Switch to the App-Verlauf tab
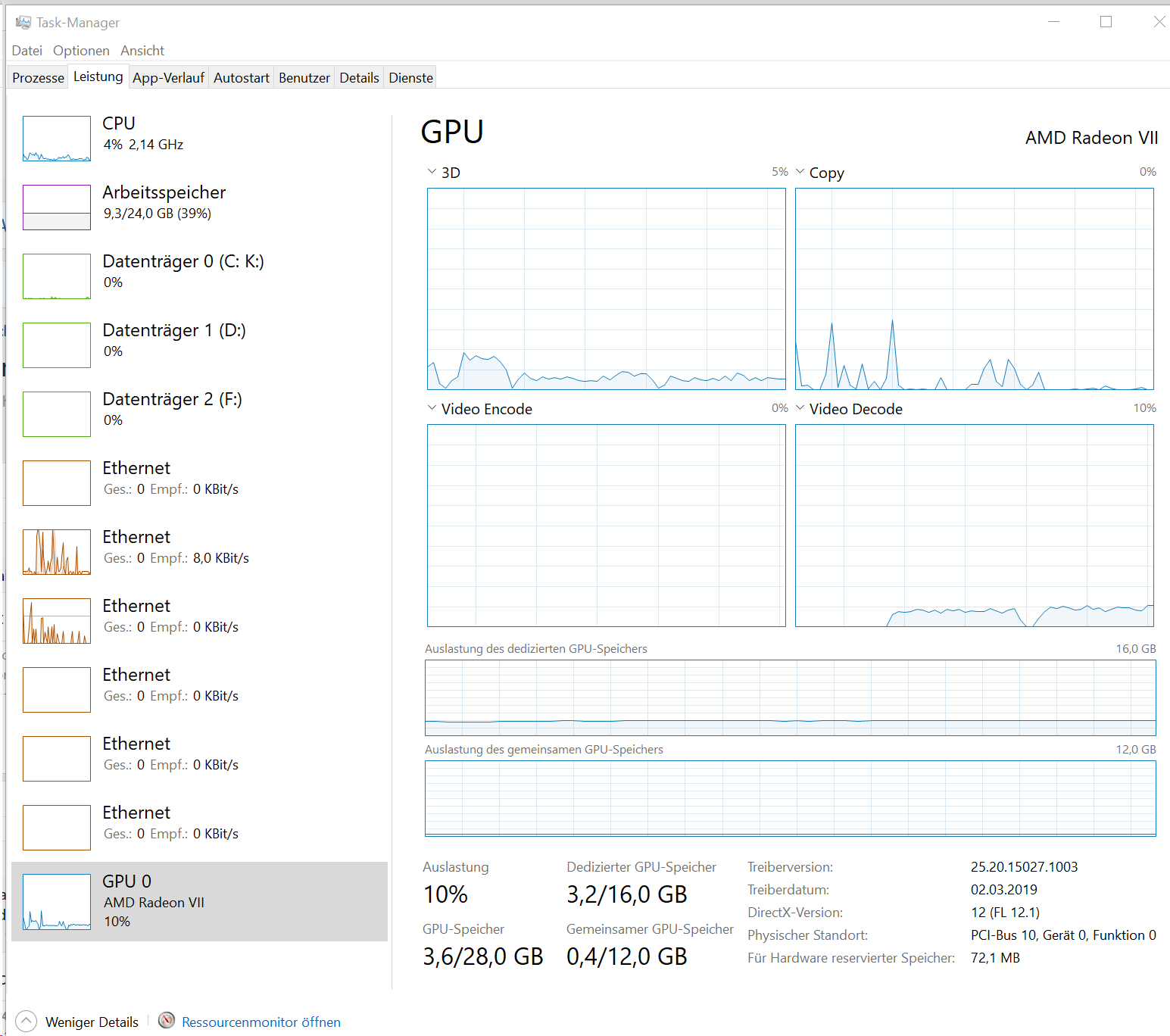 coord(168,77)
